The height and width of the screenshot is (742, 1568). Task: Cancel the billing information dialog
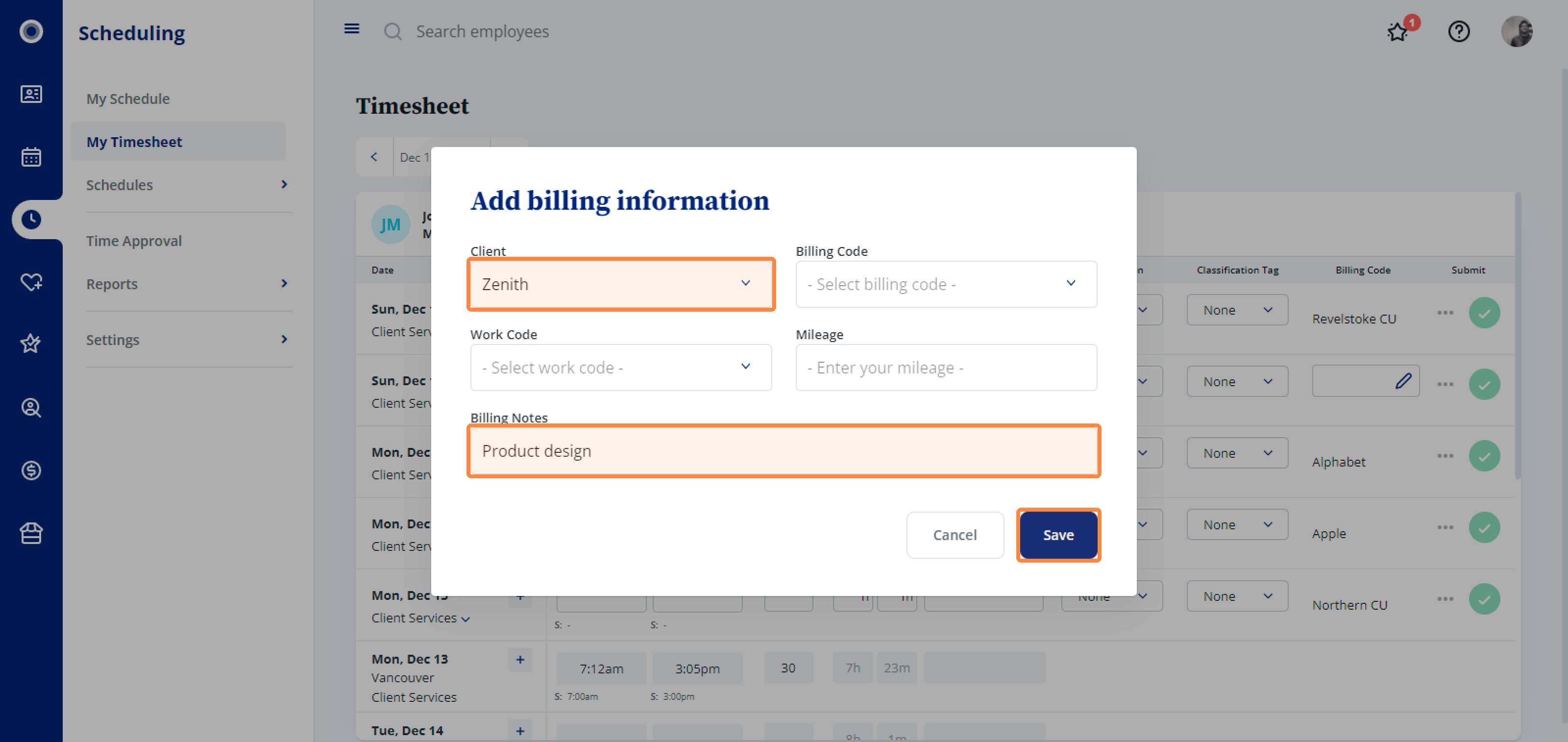point(955,535)
